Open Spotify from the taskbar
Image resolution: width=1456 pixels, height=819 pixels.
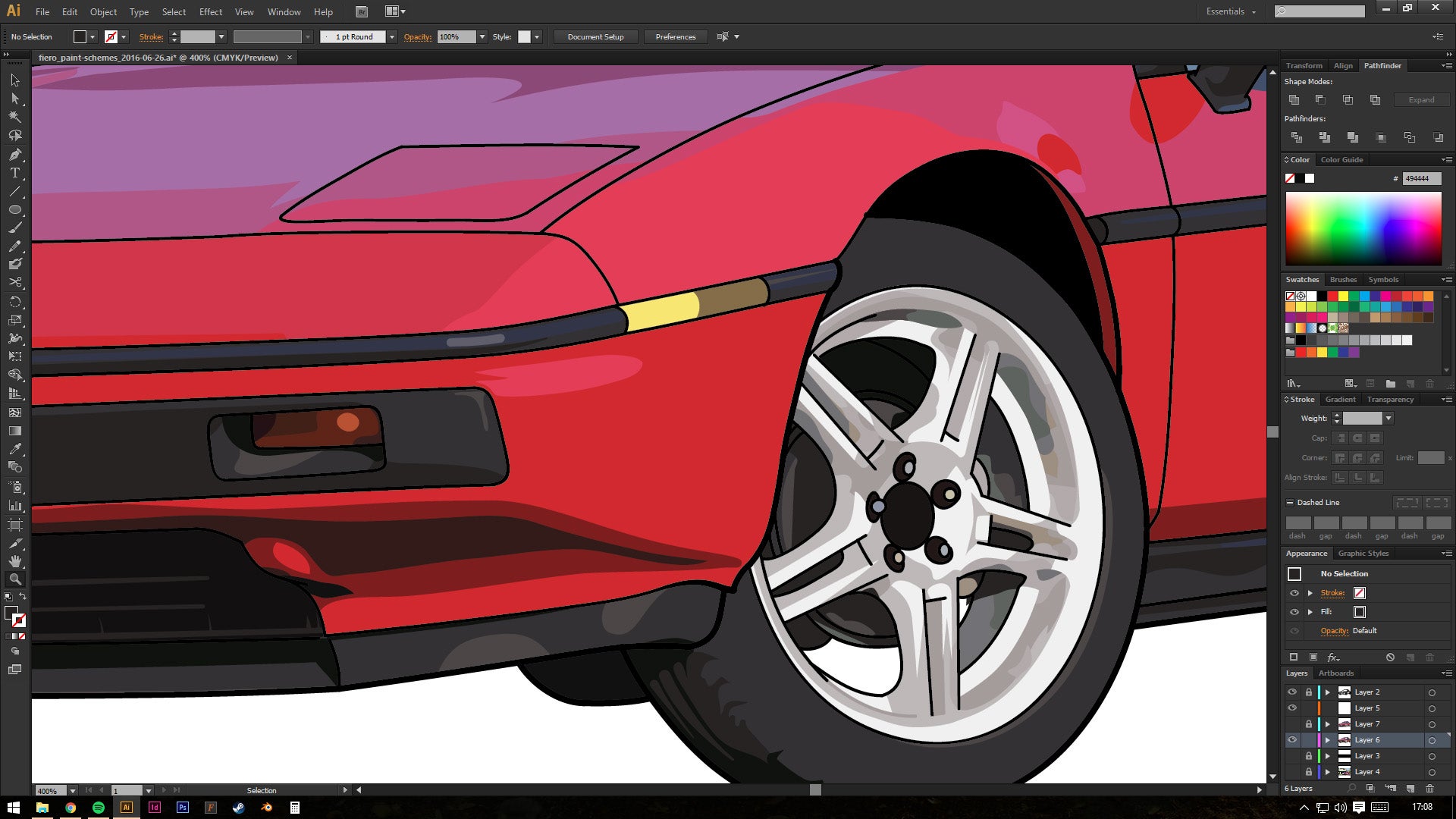[99, 808]
